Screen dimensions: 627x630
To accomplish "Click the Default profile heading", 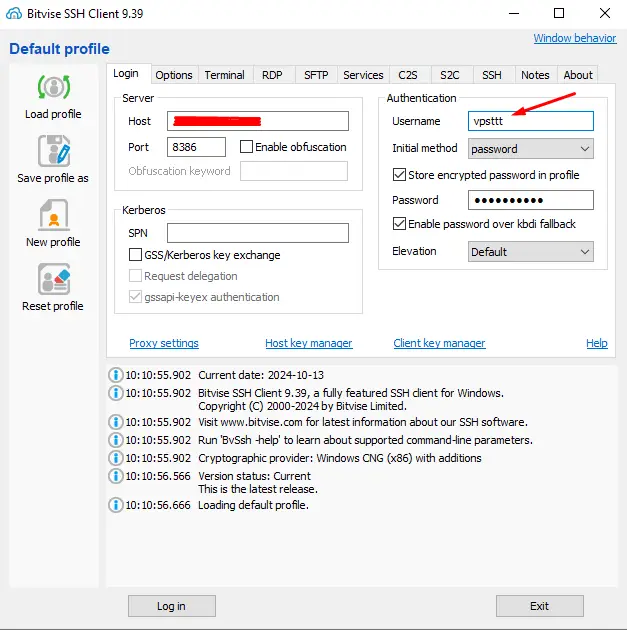I will point(59,49).
